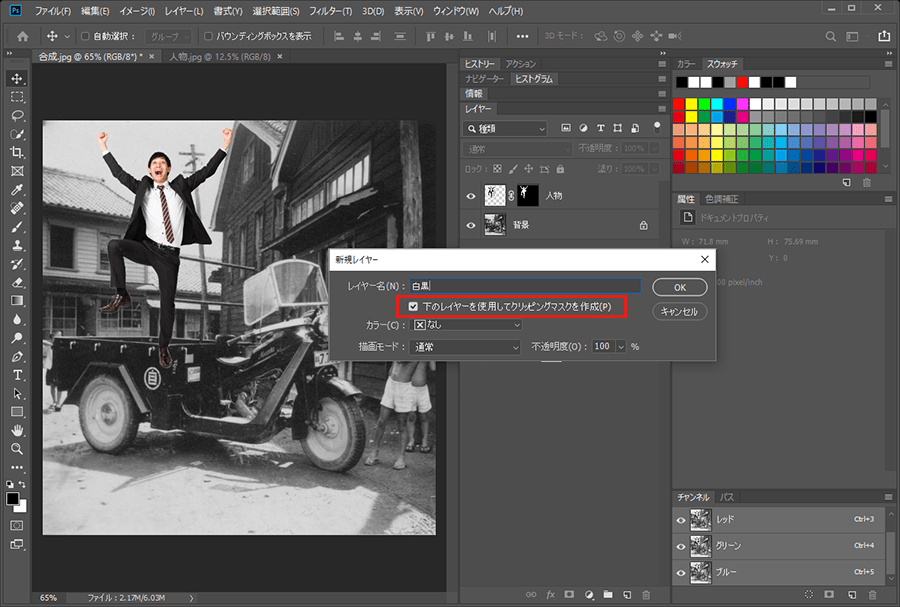Viewport: 900px width, 607px height.
Task: Click the search icon in options bar
Action: coord(828,36)
